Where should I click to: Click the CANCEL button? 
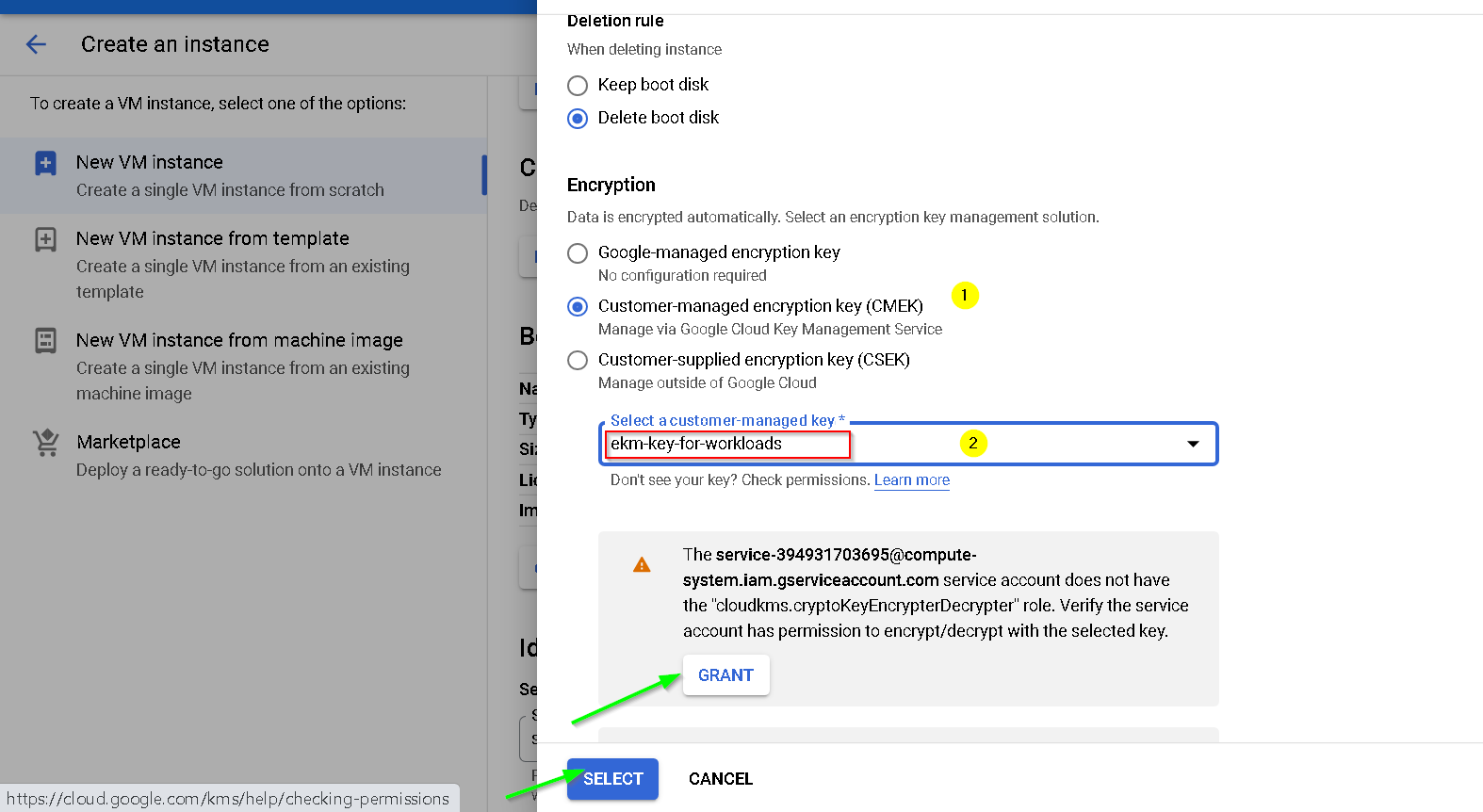click(x=721, y=779)
